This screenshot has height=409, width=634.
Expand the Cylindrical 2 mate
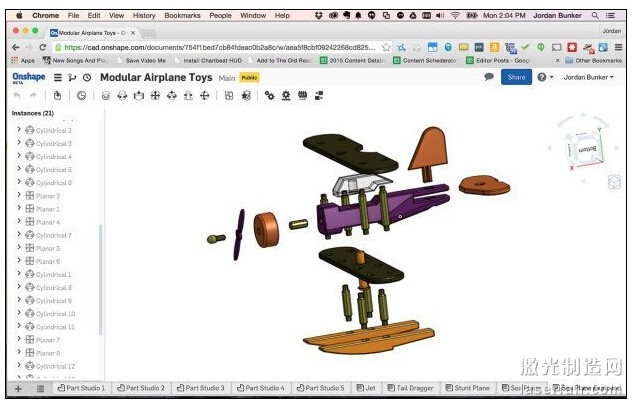coord(18,130)
